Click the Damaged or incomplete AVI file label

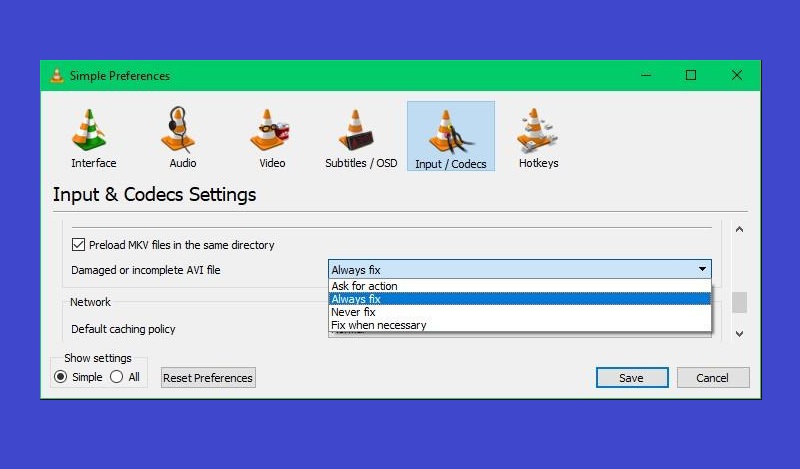coord(145,270)
